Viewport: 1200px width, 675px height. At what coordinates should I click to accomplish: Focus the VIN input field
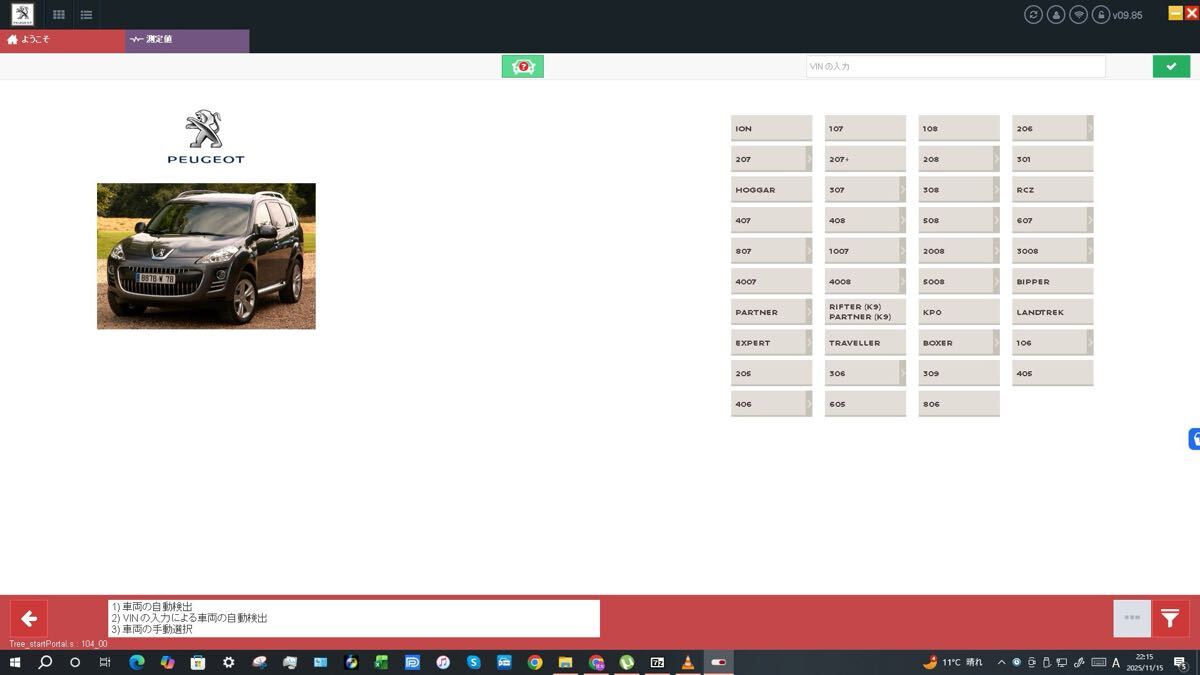(955, 66)
